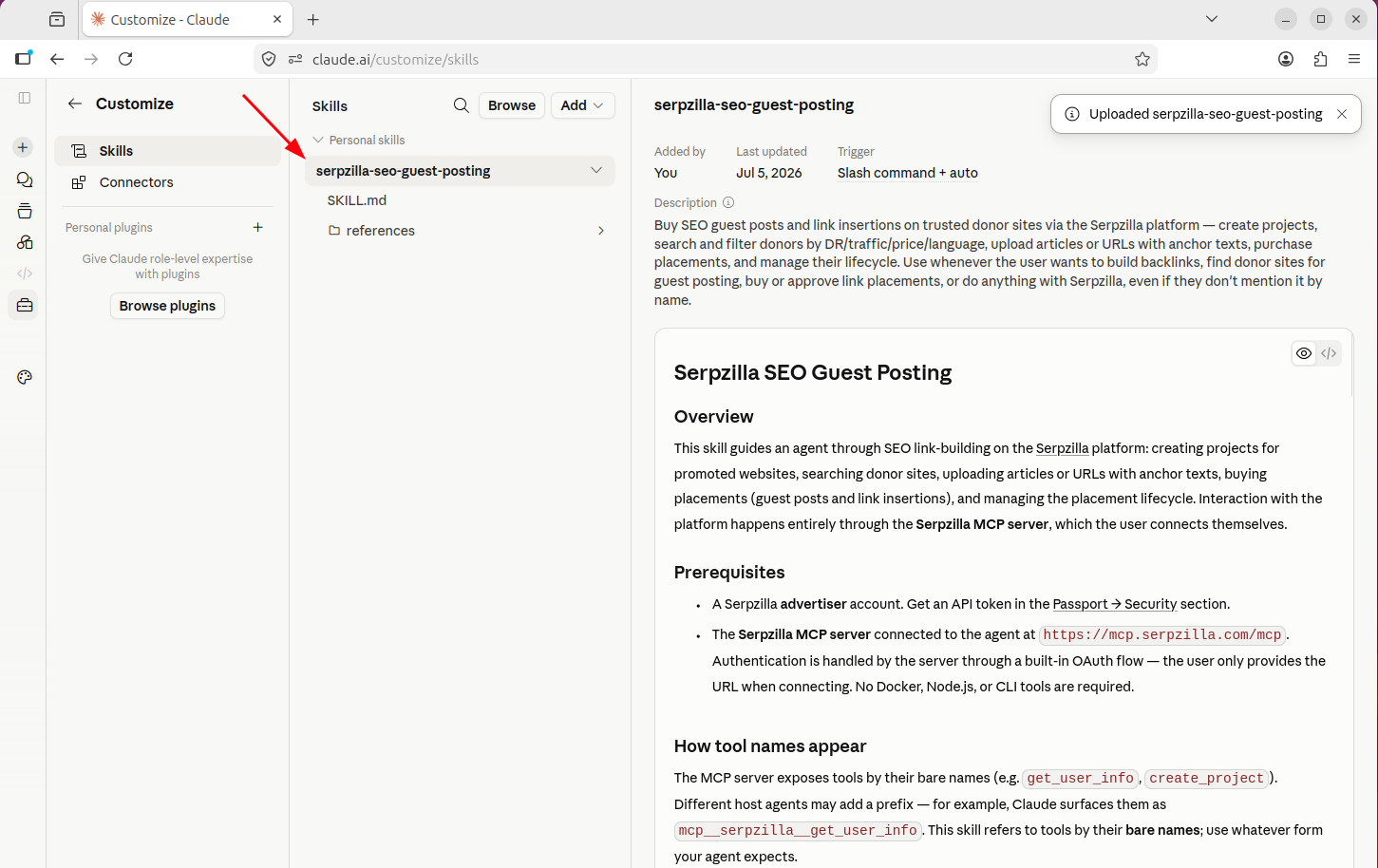Screen dimensions: 1378x868
Task: Click the Personal plugins label
Action: coord(109,228)
